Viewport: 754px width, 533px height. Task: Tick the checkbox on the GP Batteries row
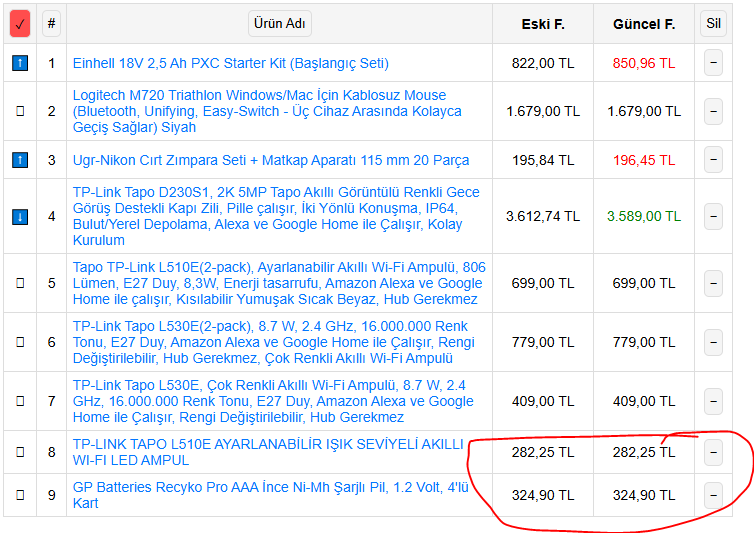coord(20,495)
